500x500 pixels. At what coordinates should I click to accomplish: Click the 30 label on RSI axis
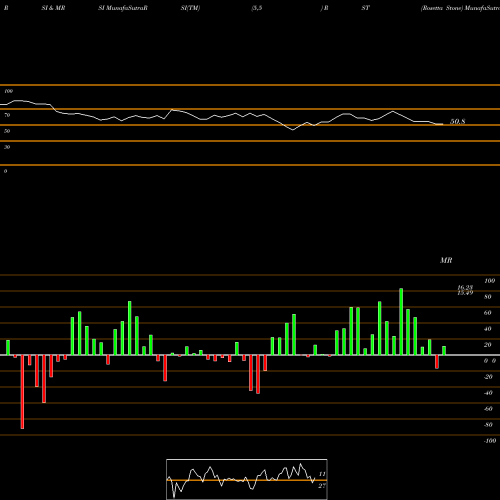click(x=7, y=147)
